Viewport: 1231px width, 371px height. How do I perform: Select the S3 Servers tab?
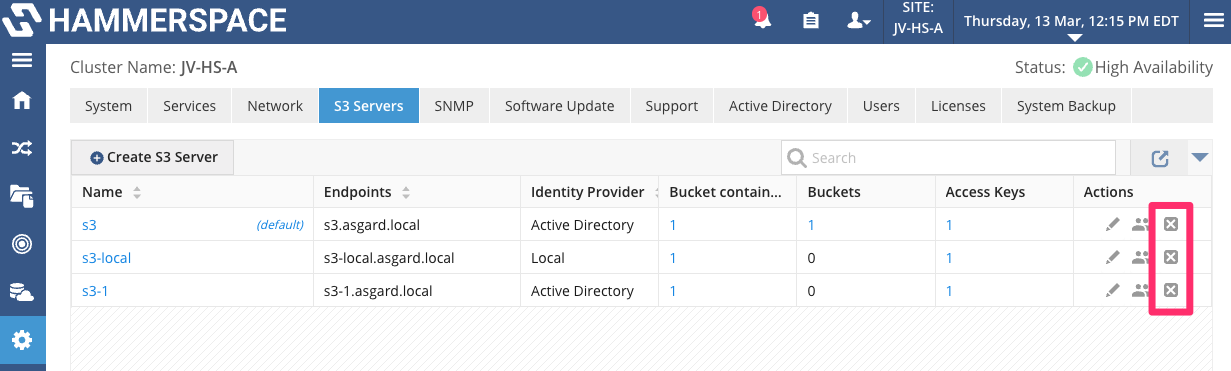369,106
